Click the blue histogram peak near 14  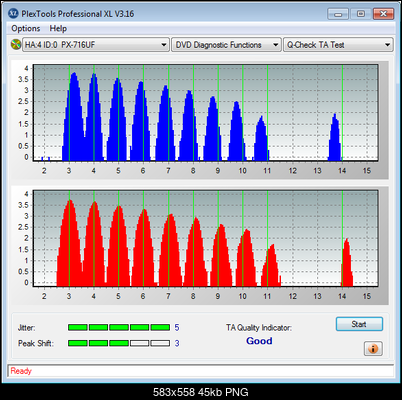tap(335, 137)
